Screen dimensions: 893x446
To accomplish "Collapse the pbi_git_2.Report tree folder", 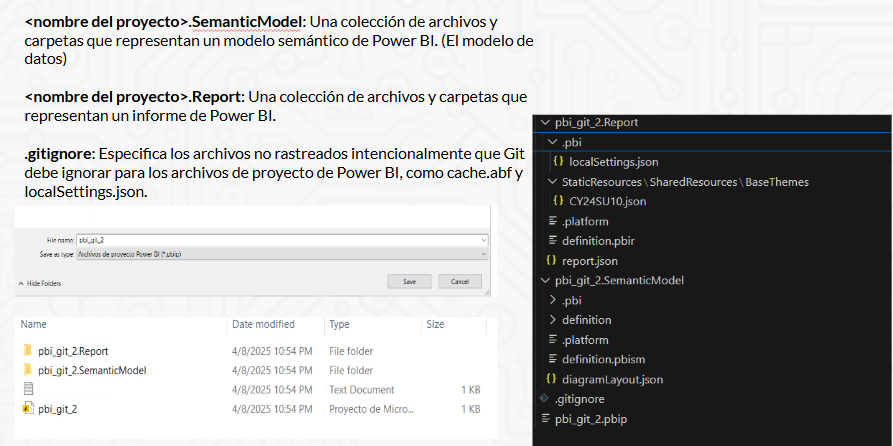I will click(x=545, y=123).
